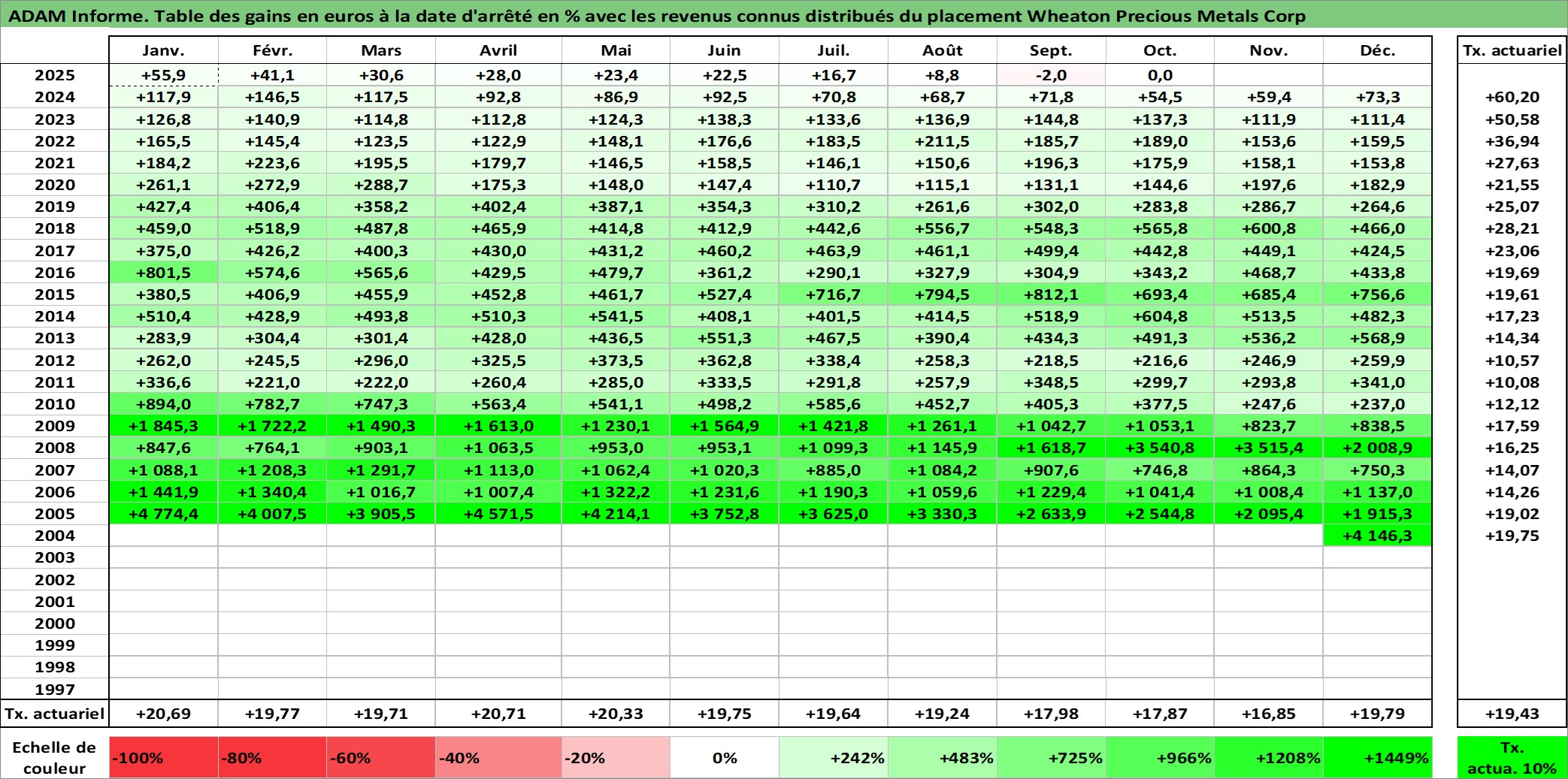Viewport: 1568px width, 779px height.
Task: Click the cell showing +894,0
Action: [x=163, y=404]
